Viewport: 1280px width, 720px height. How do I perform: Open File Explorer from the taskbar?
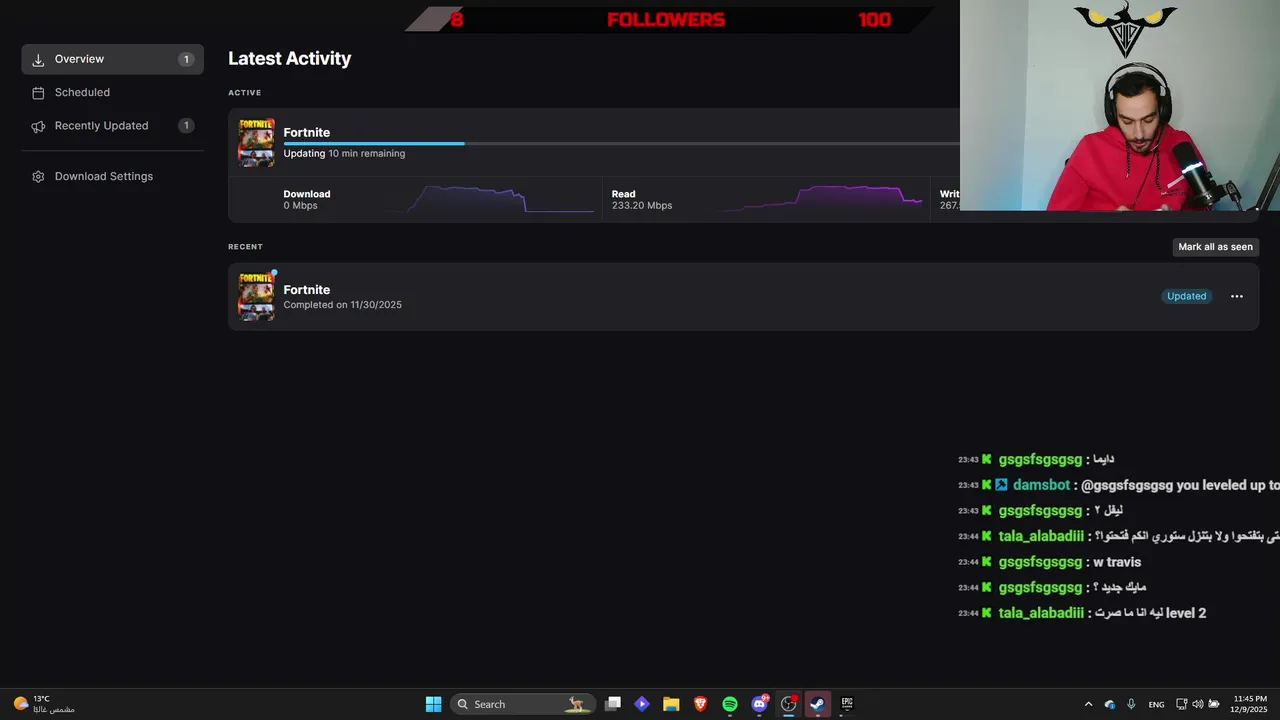click(671, 704)
